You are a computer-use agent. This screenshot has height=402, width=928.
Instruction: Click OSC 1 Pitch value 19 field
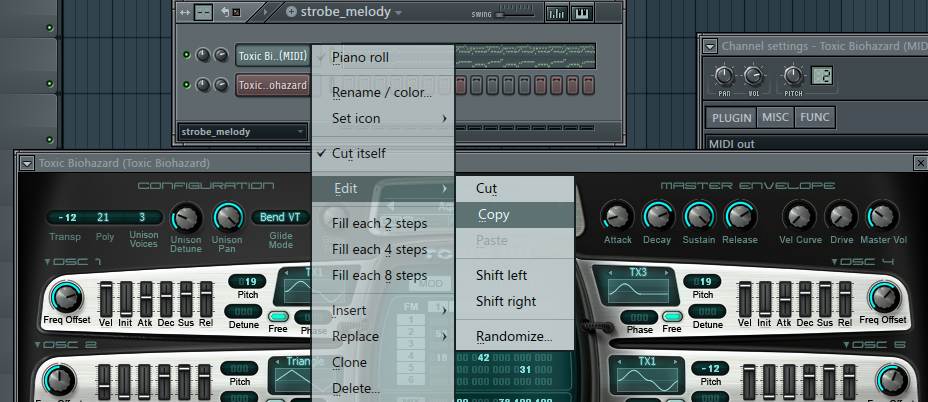coord(248,281)
